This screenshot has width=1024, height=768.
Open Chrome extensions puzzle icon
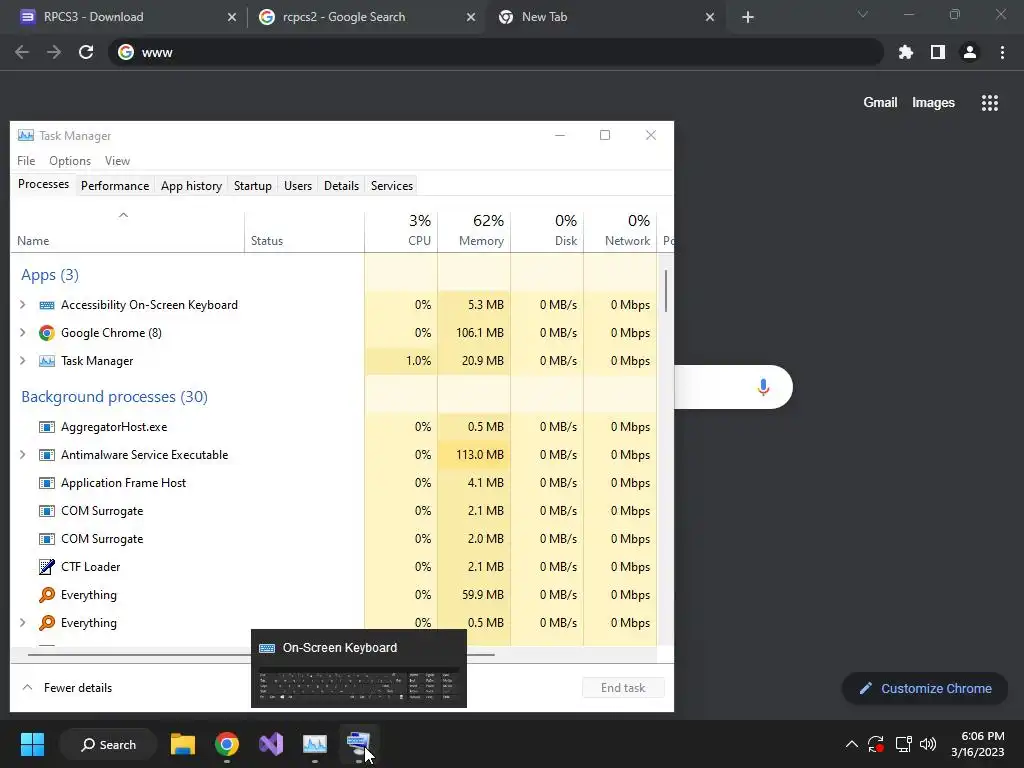pyautogui.click(x=906, y=52)
